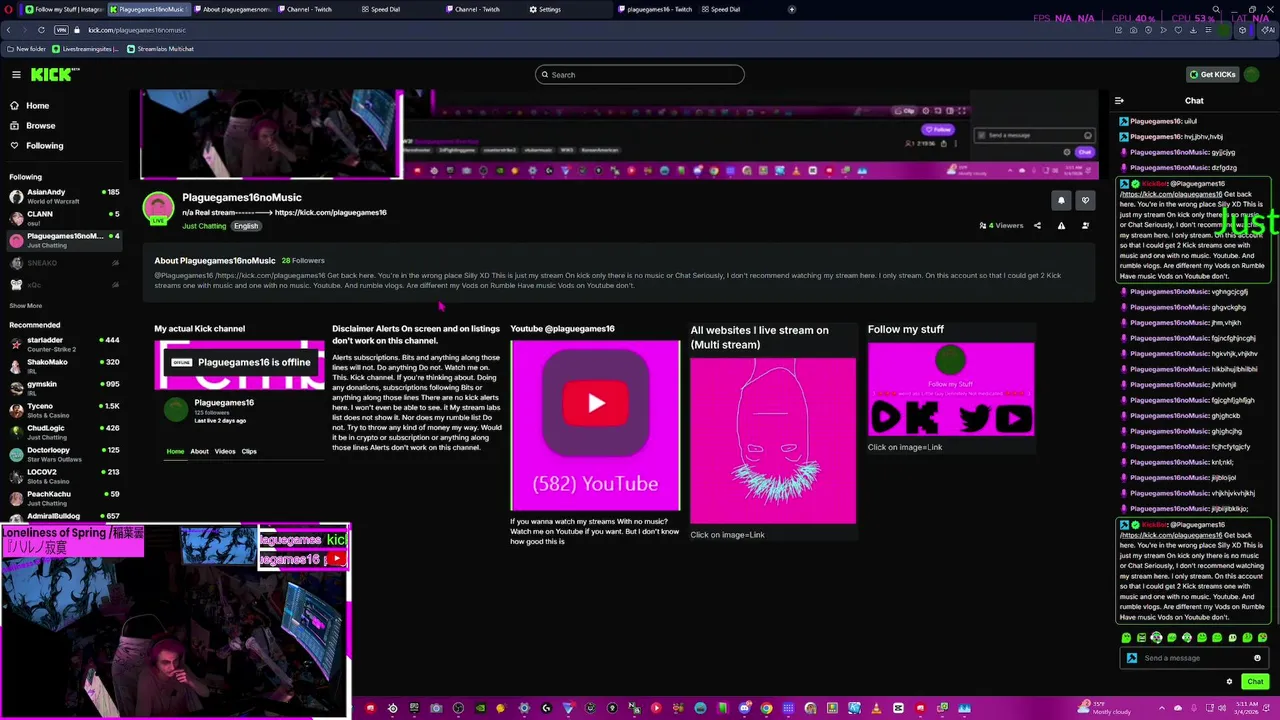Open CLANN followed channel
Viewport: 1280px width, 720px height.
point(64,218)
